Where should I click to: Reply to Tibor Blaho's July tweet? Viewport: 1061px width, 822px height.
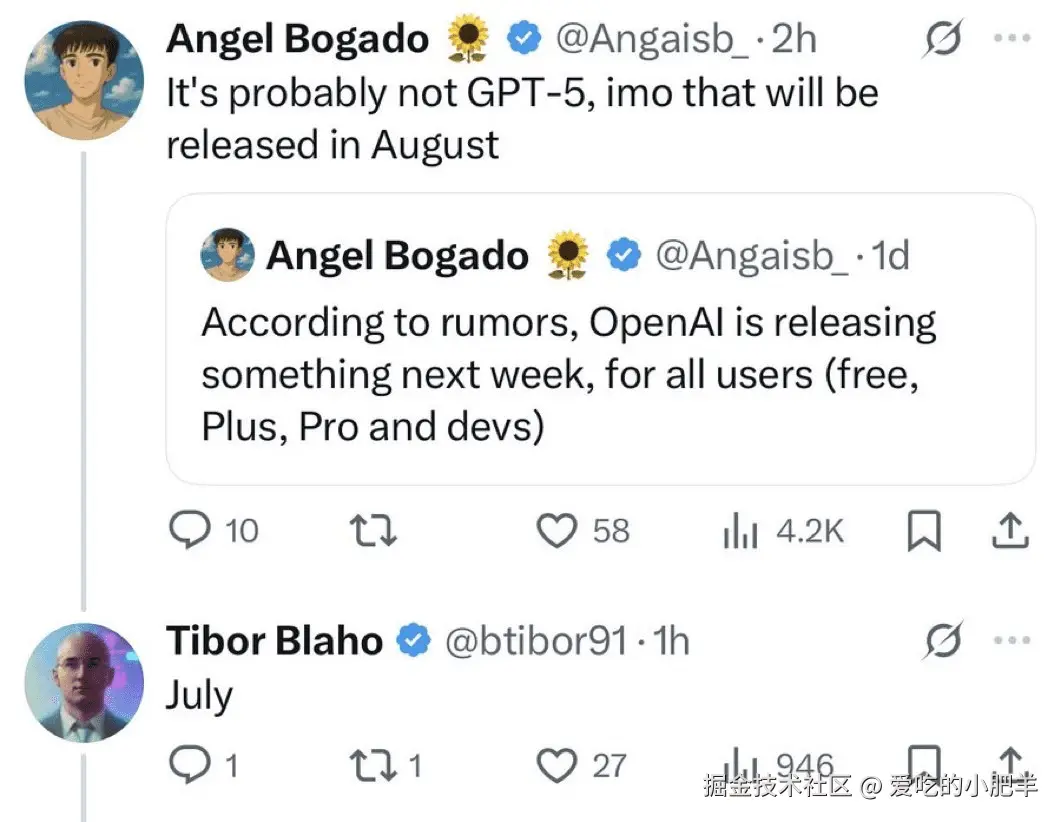click(x=187, y=766)
